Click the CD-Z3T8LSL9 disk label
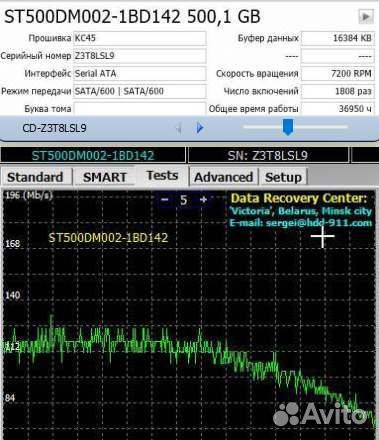Viewport: 379px width, 440px height. [54, 128]
